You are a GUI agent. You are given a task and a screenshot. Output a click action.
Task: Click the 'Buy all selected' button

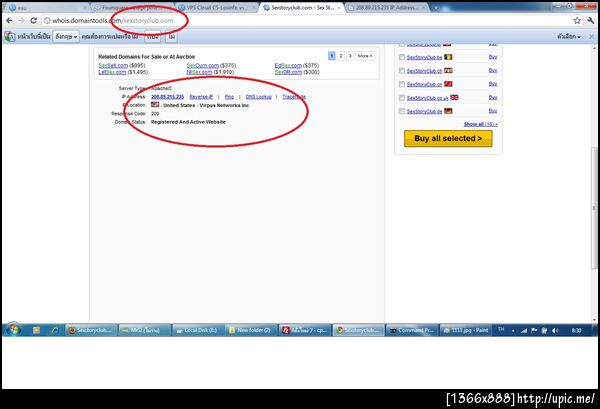[448, 139]
